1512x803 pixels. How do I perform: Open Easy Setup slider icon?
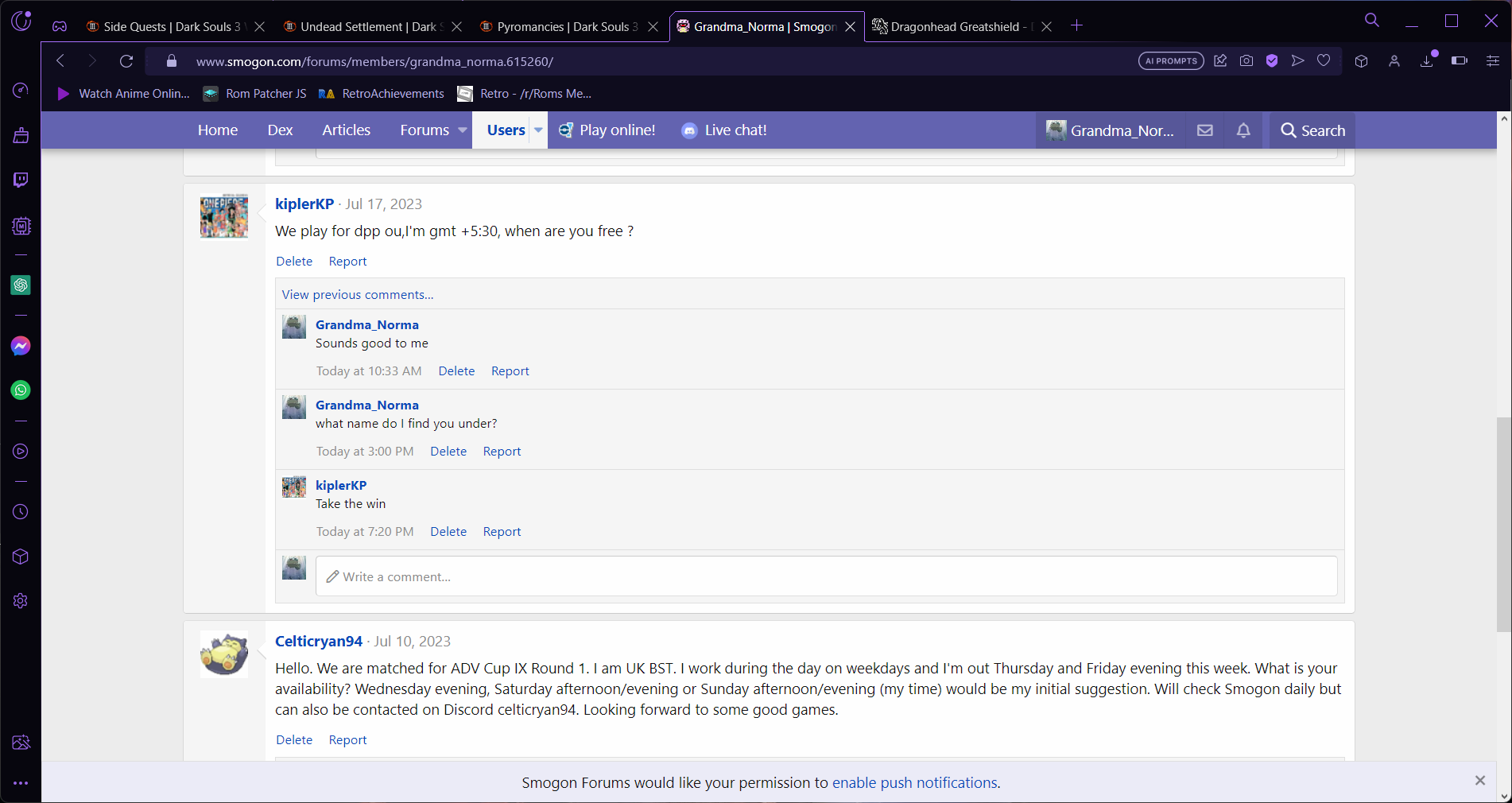pos(1493,61)
